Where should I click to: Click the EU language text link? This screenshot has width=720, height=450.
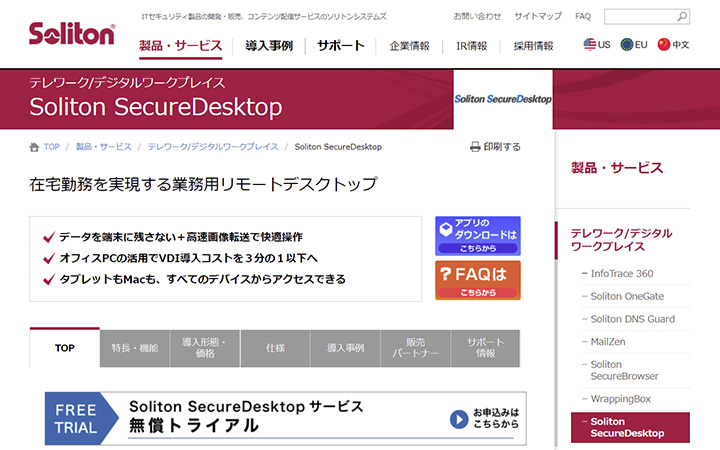641,45
